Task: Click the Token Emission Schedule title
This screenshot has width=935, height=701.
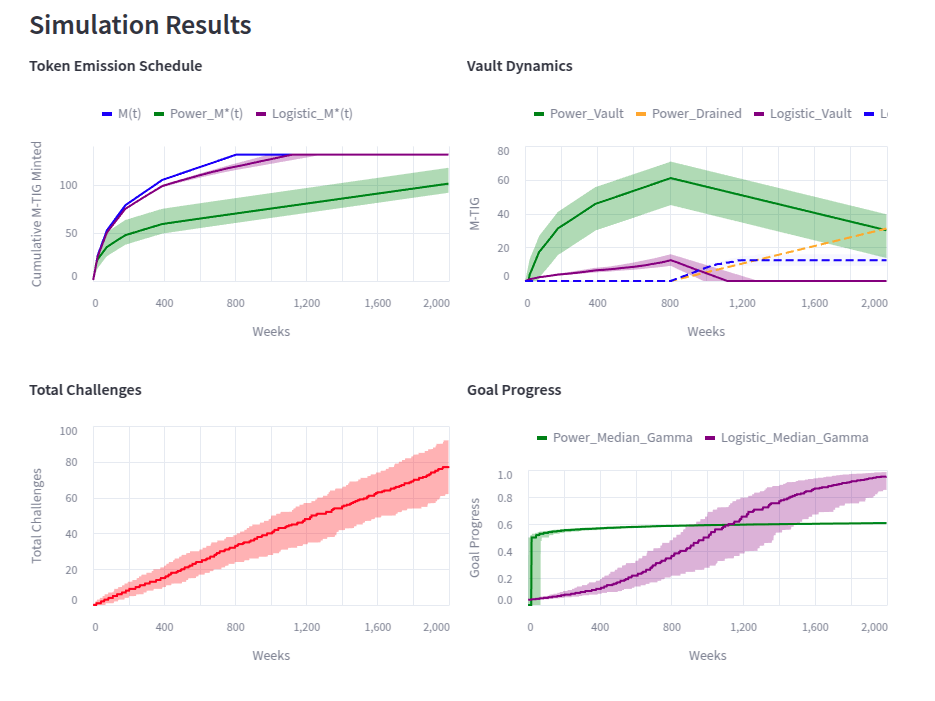Action: [x=116, y=66]
